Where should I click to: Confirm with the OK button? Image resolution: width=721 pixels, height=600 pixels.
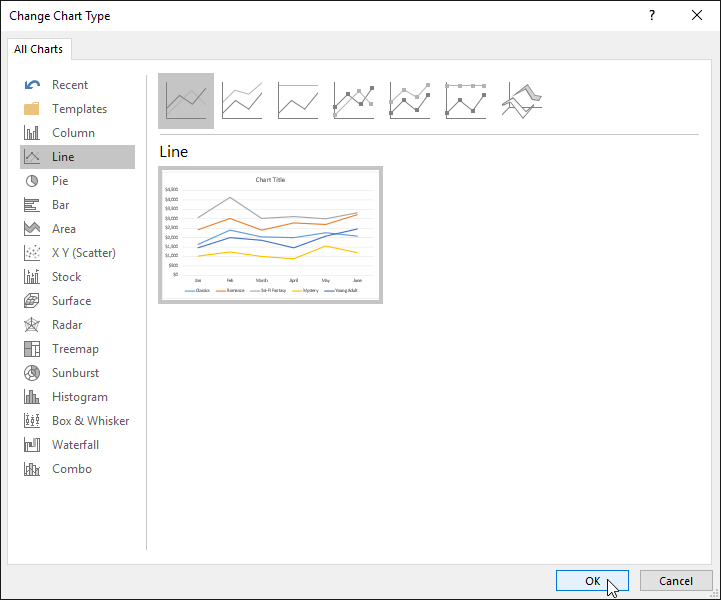tap(592, 581)
